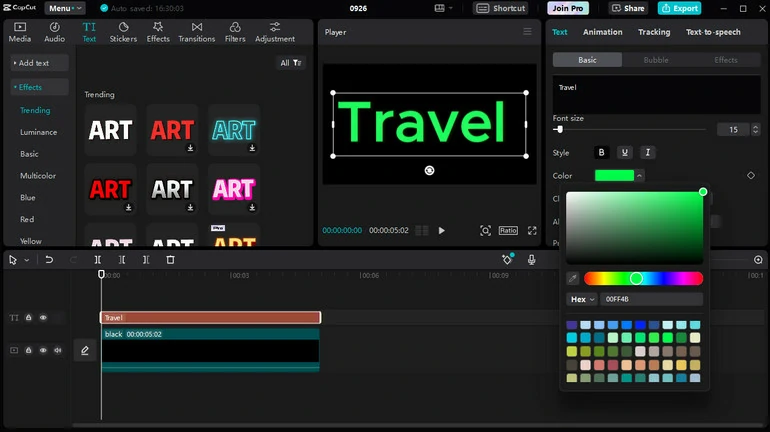Click the Hex value input field
770x432 pixels.
click(x=652, y=299)
